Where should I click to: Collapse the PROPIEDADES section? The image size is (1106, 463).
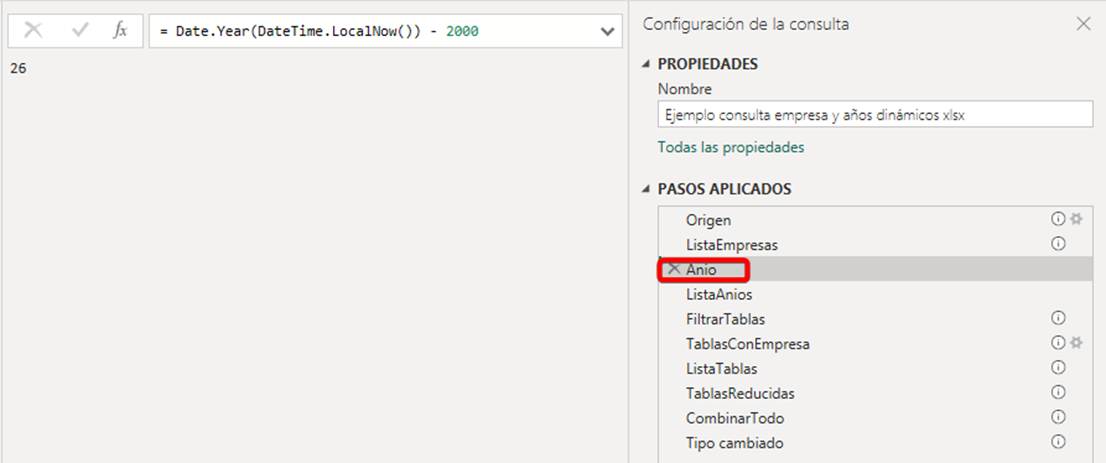646,64
